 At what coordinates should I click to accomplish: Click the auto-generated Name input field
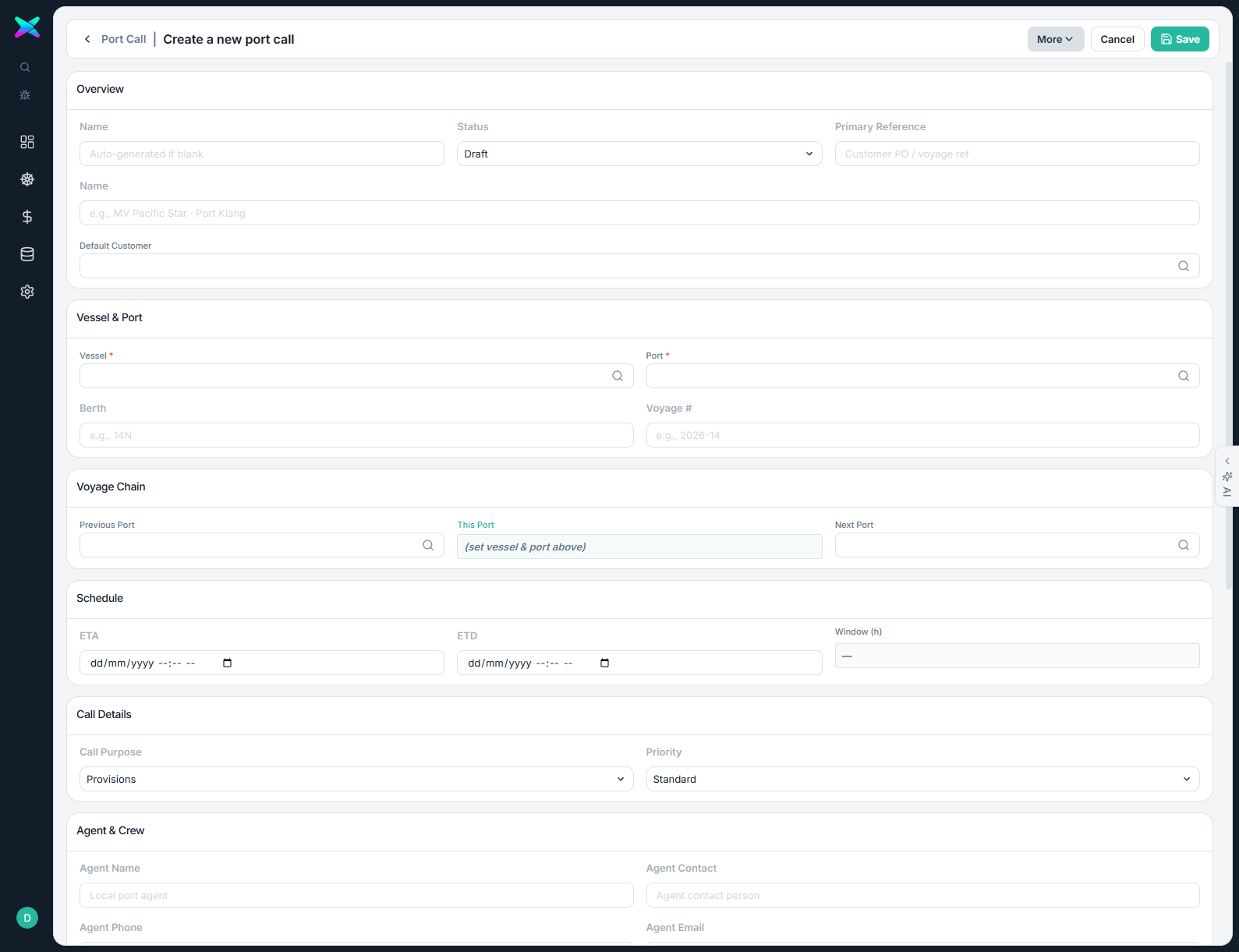coord(262,154)
